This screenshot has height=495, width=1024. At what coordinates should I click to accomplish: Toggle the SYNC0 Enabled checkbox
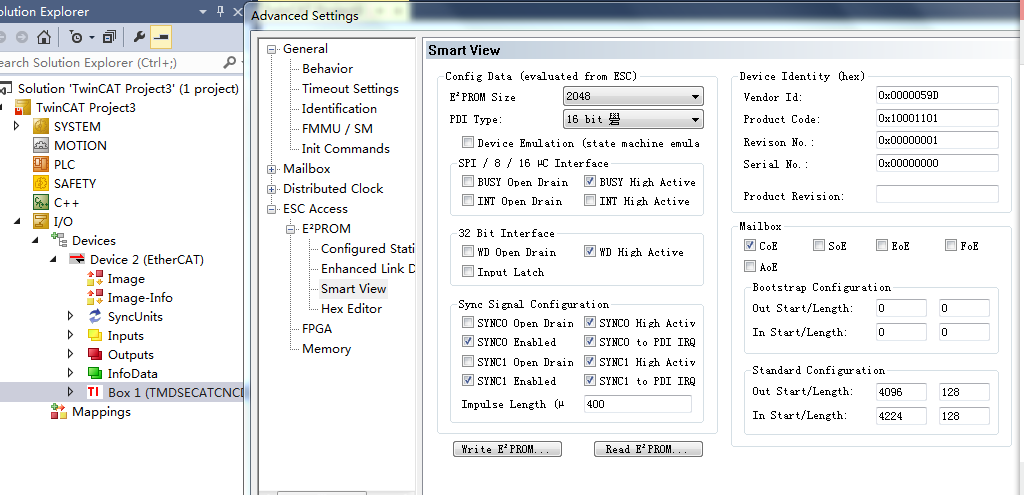468,342
